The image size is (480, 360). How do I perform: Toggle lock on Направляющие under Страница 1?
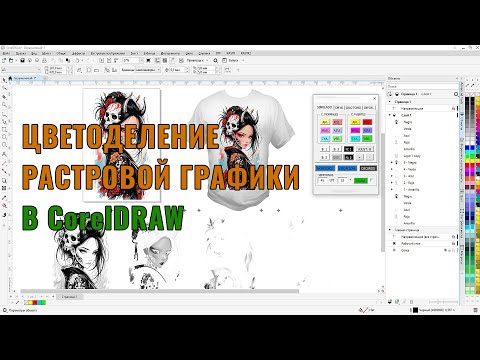(453, 108)
